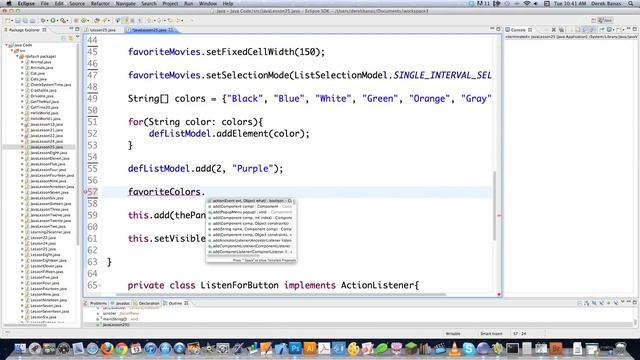Viewport: 640px width, 360px height.
Task: Select first autocomplete suggestion in popup
Action: coord(251,201)
